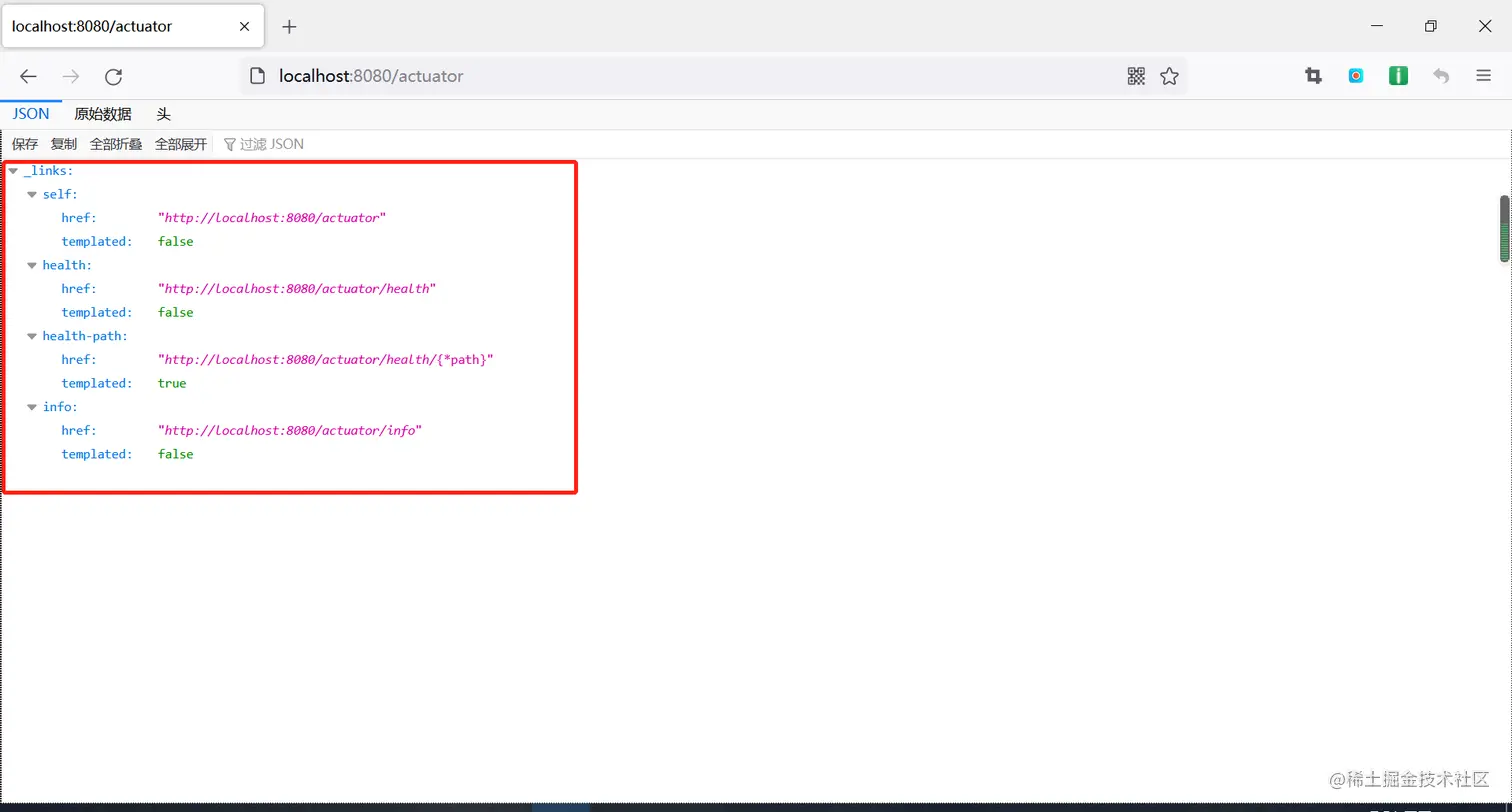Image resolution: width=1512 pixels, height=812 pixels.
Task: Click the actuator/health href value
Action: coord(297,289)
